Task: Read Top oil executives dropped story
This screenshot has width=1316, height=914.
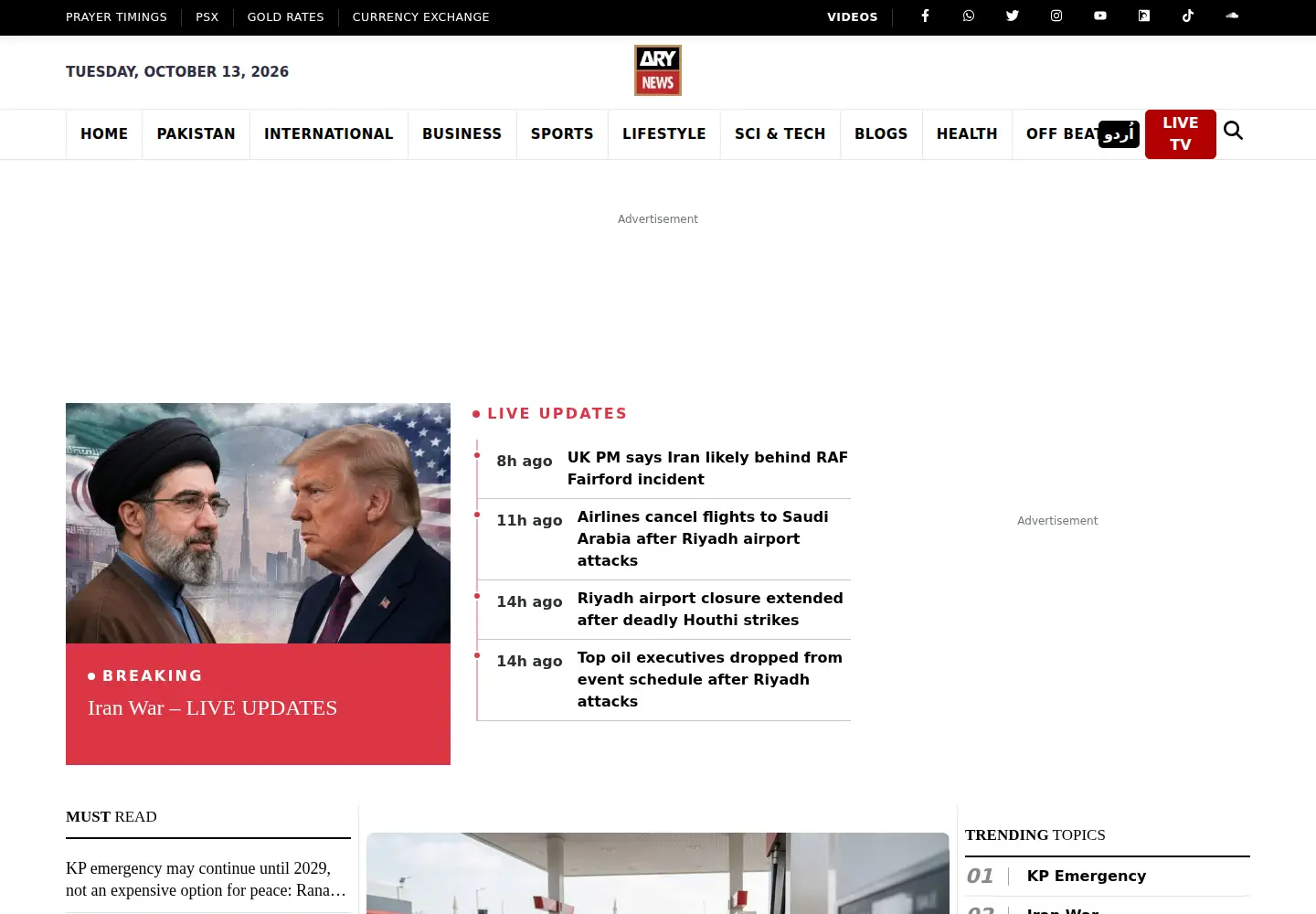Action: (710, 679)
